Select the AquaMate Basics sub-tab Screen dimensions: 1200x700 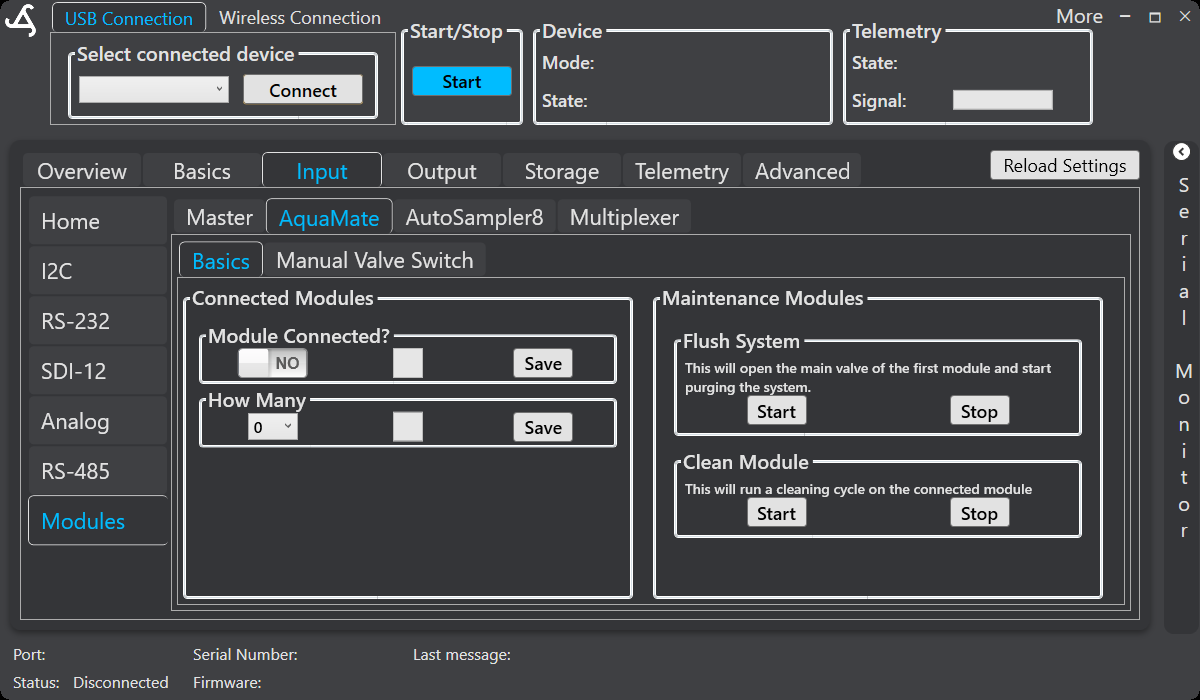(x=221, y=260)
